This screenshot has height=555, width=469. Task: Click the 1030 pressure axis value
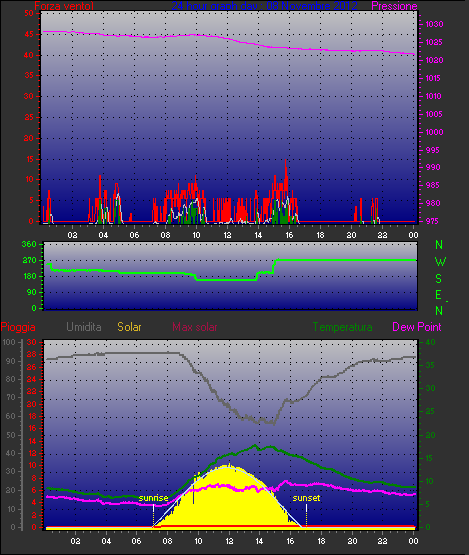coord(434,24)
